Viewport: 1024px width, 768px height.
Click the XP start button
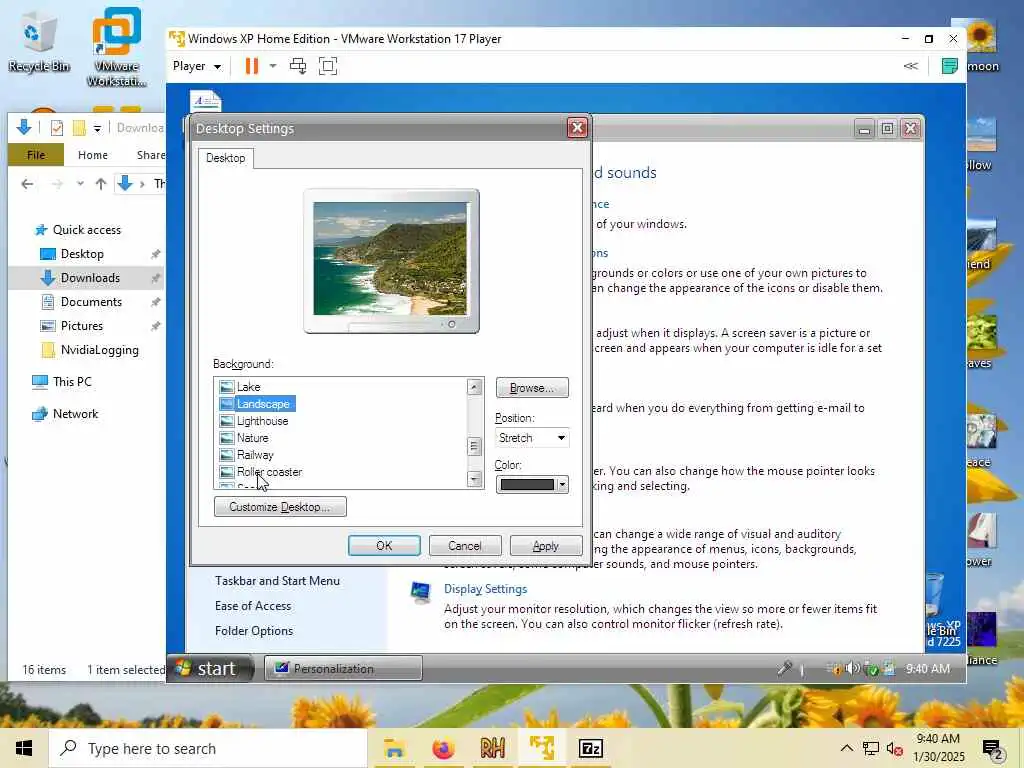[x=210, y=668]
